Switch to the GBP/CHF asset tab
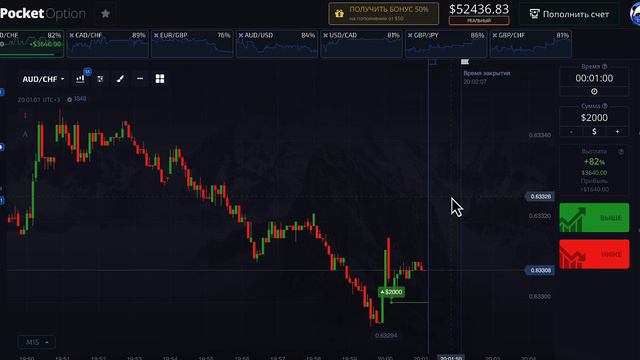This screenshot has width=640, height=360. pyautogui.click(x=531, y=44)
